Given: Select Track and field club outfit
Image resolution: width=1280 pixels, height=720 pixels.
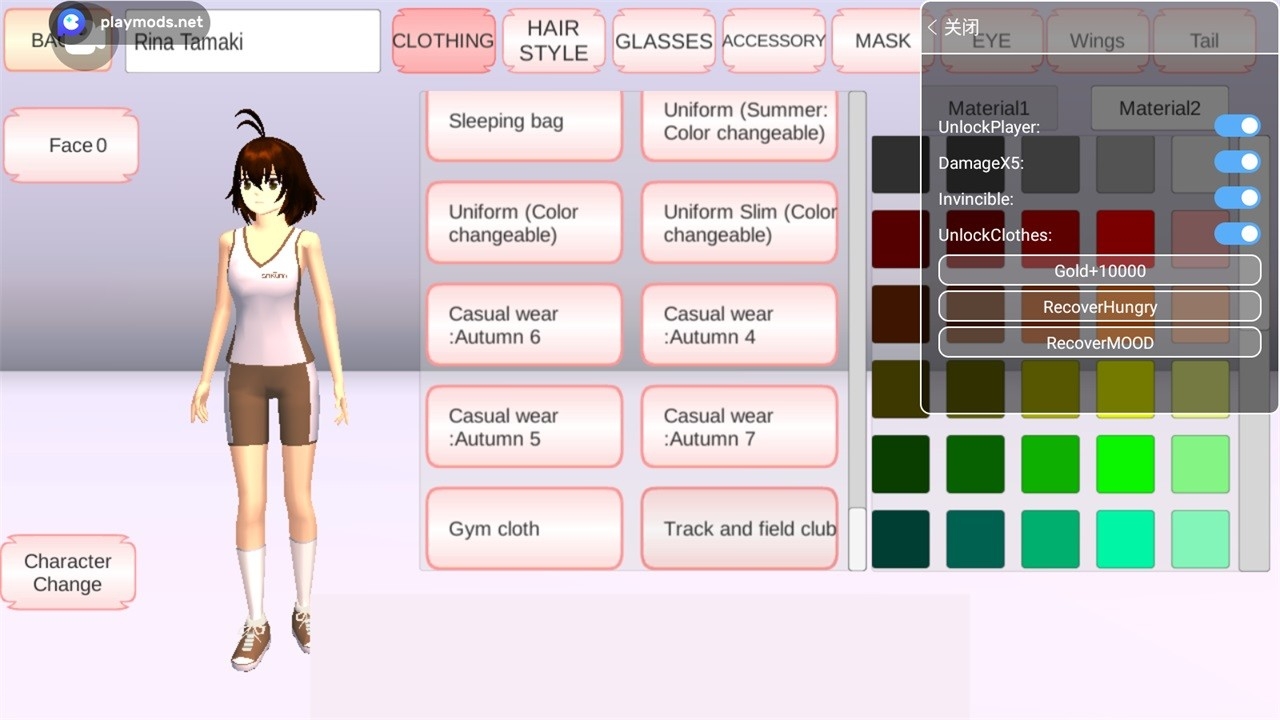Looking at the screenshot, I should point(739,529).
